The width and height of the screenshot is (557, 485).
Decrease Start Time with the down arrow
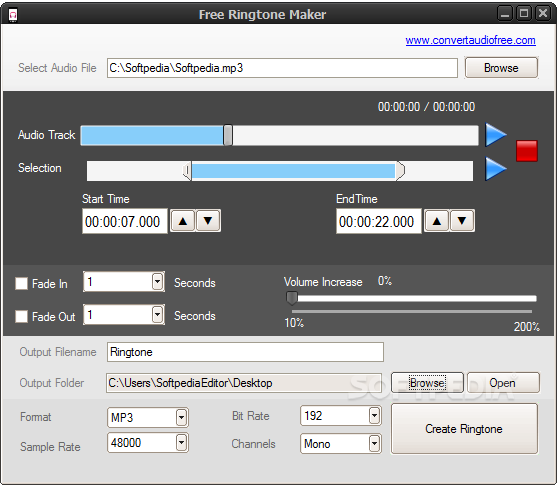click(x=208, y=221)
